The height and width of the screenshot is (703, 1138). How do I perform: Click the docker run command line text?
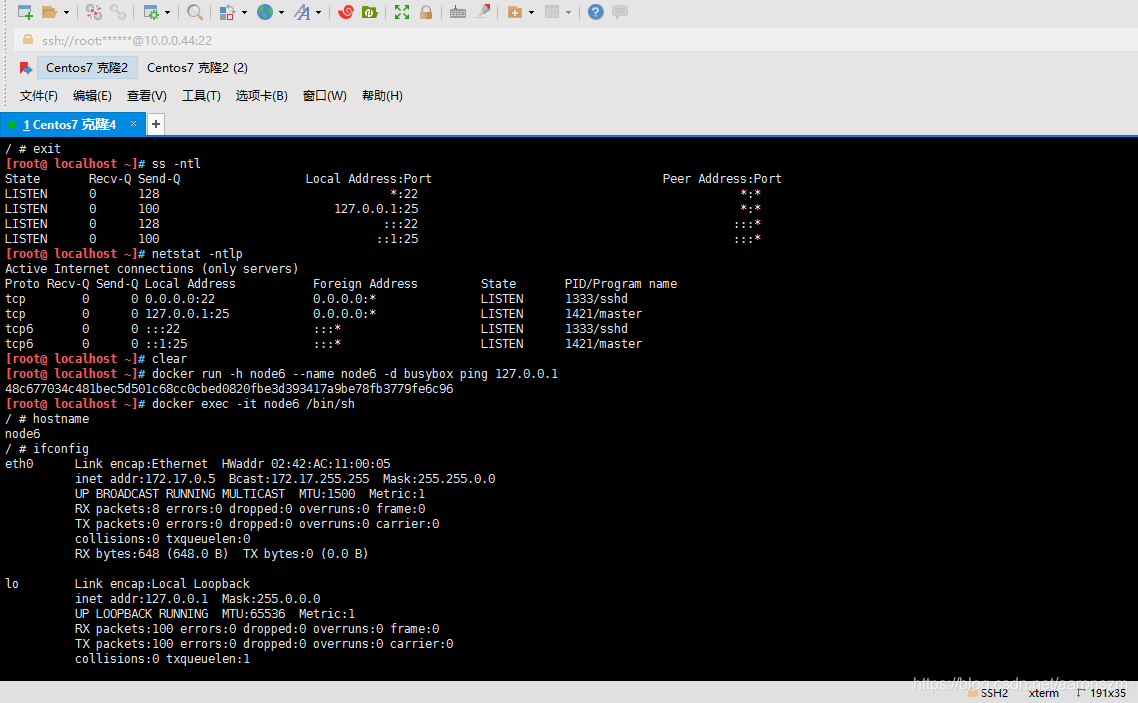pyautogui.click(x=355, y=374)
